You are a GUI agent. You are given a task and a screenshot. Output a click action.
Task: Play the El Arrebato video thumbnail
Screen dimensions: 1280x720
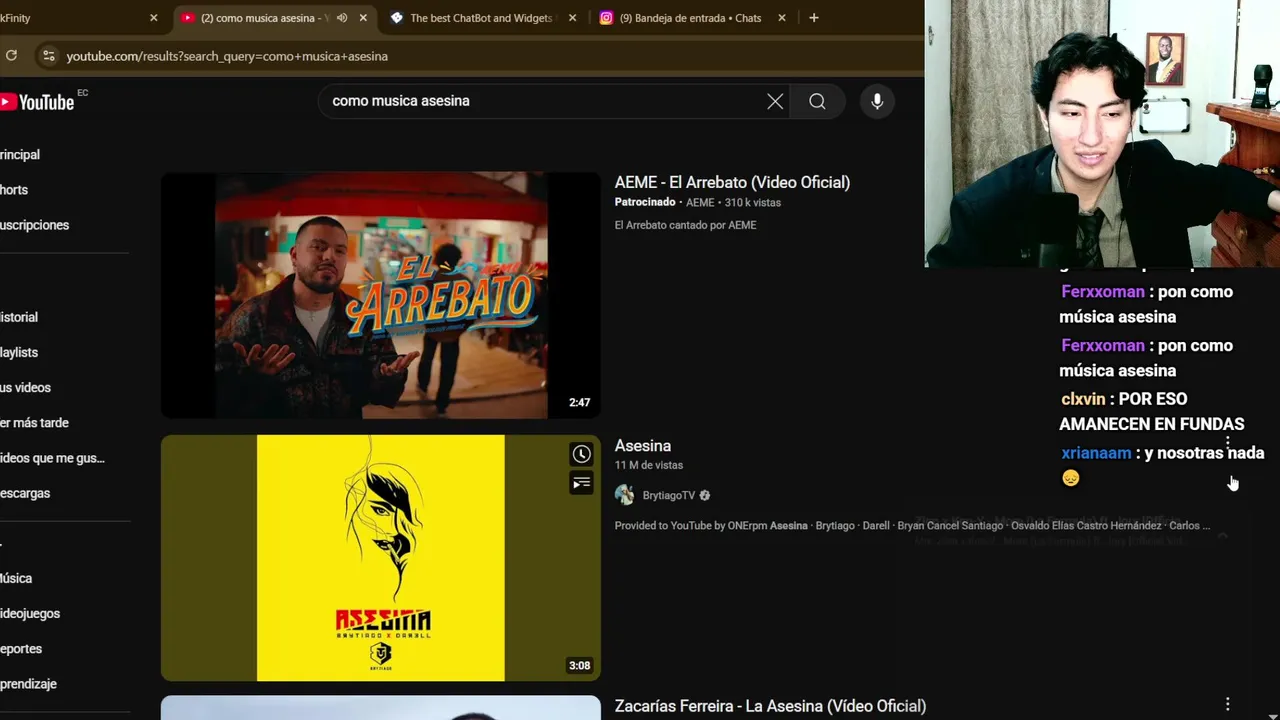pos(381,295)
